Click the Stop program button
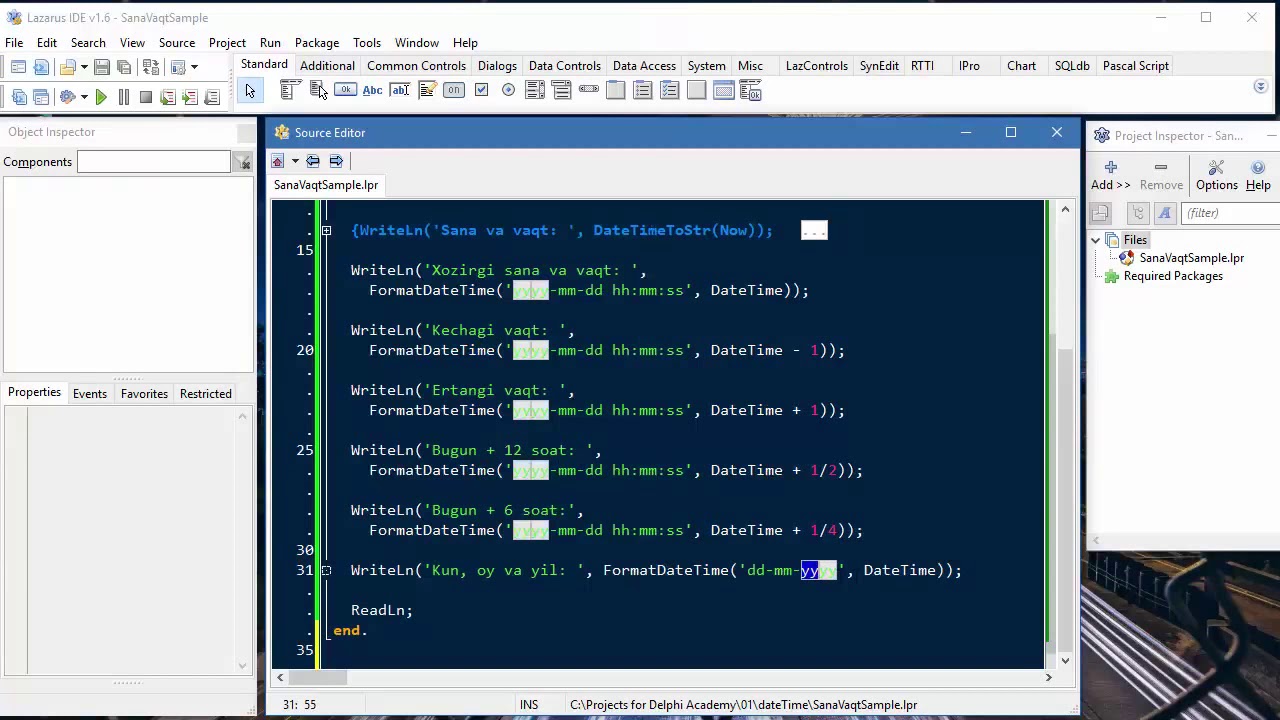1280x720 pixels. (146, 97)
